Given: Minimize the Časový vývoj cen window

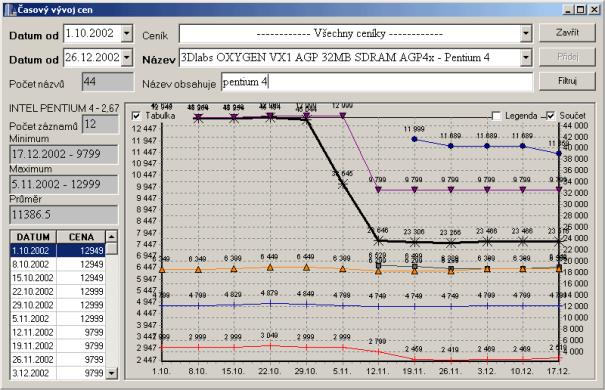Looking at the screenshot, I should (567, 10).
